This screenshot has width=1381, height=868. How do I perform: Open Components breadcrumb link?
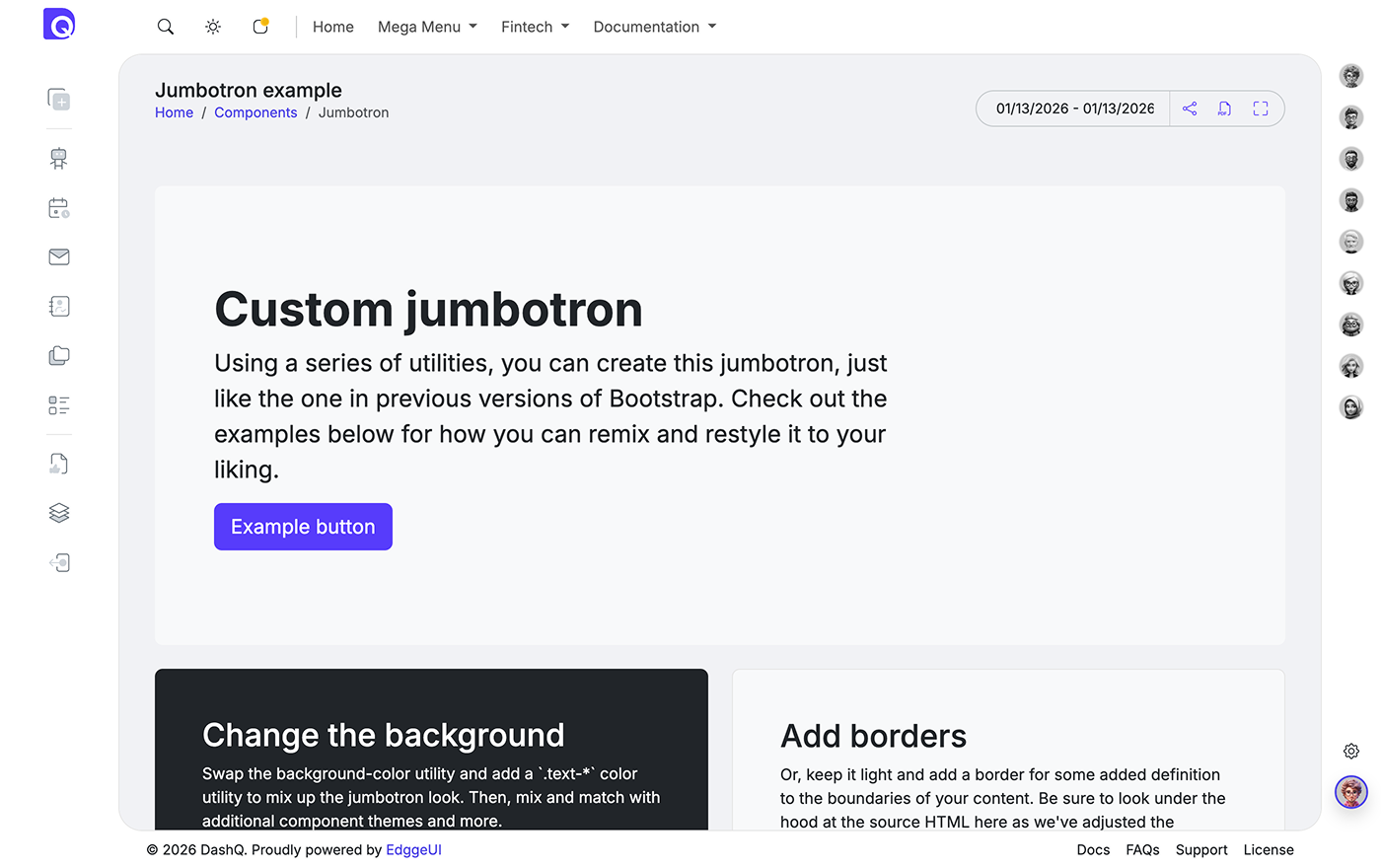pyautogui.click(x=255, y=112)
